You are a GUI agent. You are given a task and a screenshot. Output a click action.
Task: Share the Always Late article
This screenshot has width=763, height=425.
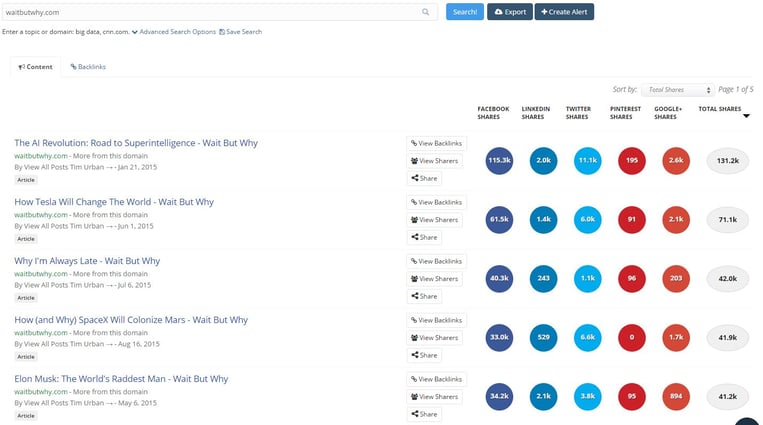click(424, 296)
